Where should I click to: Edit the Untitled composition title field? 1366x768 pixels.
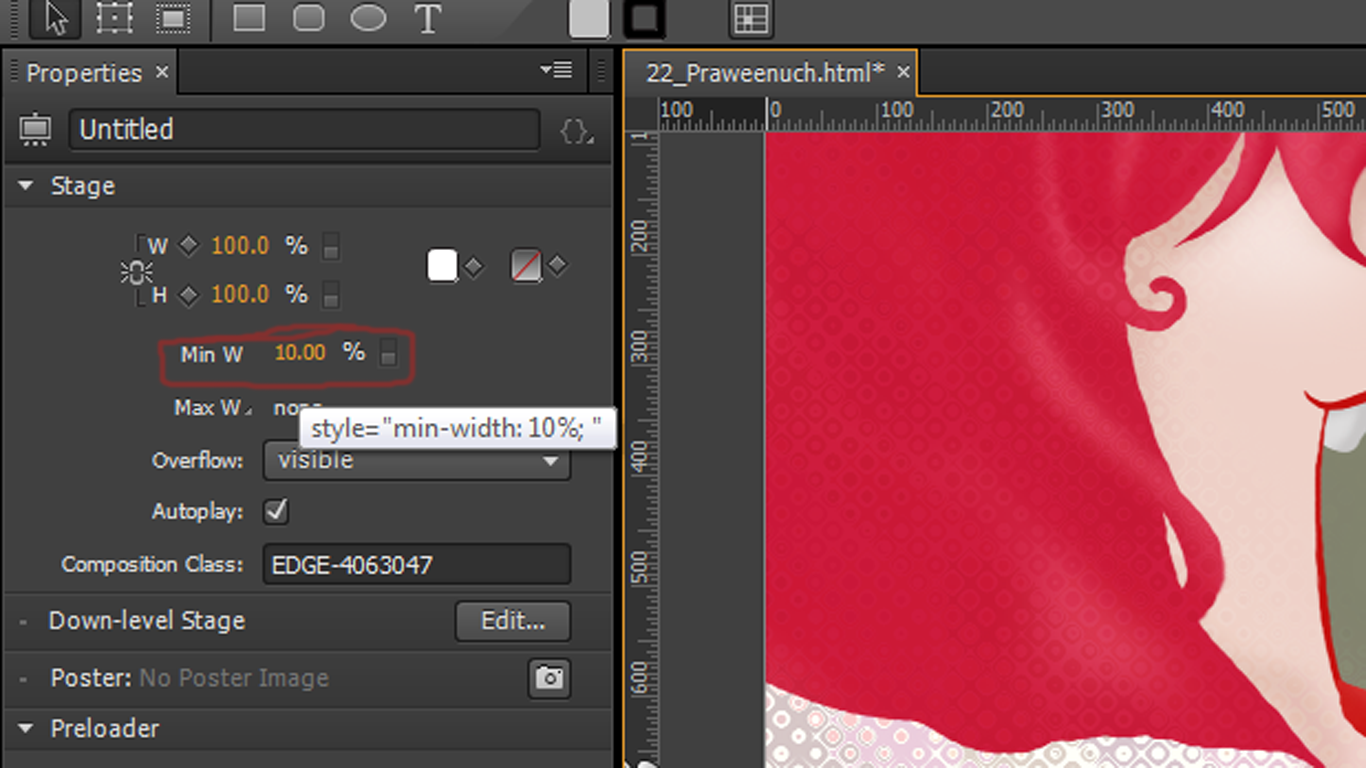coord(304,130)
